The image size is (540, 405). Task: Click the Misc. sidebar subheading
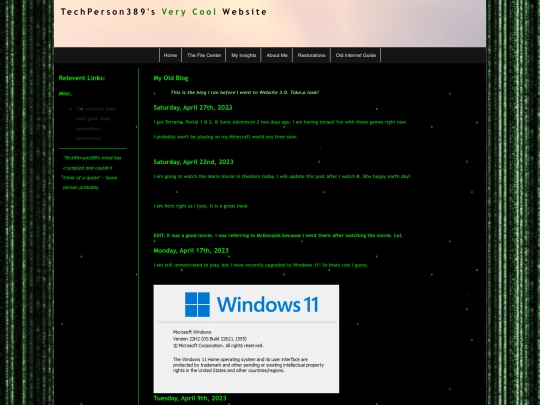coord(65,94)
